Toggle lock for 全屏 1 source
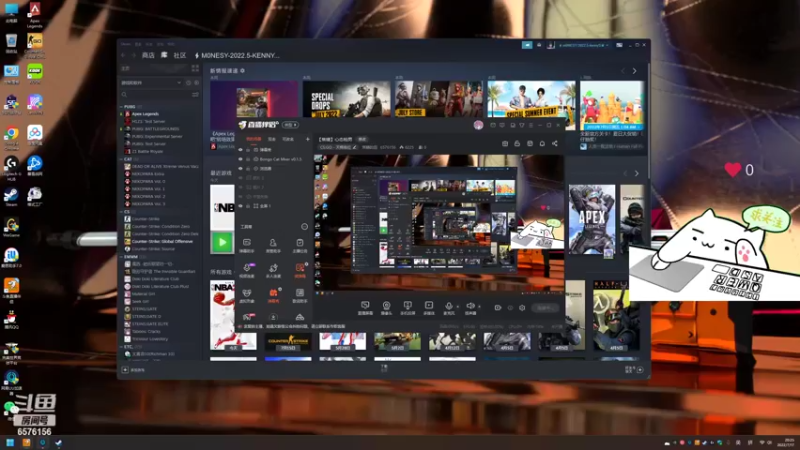800x450 pixels. 248,206
